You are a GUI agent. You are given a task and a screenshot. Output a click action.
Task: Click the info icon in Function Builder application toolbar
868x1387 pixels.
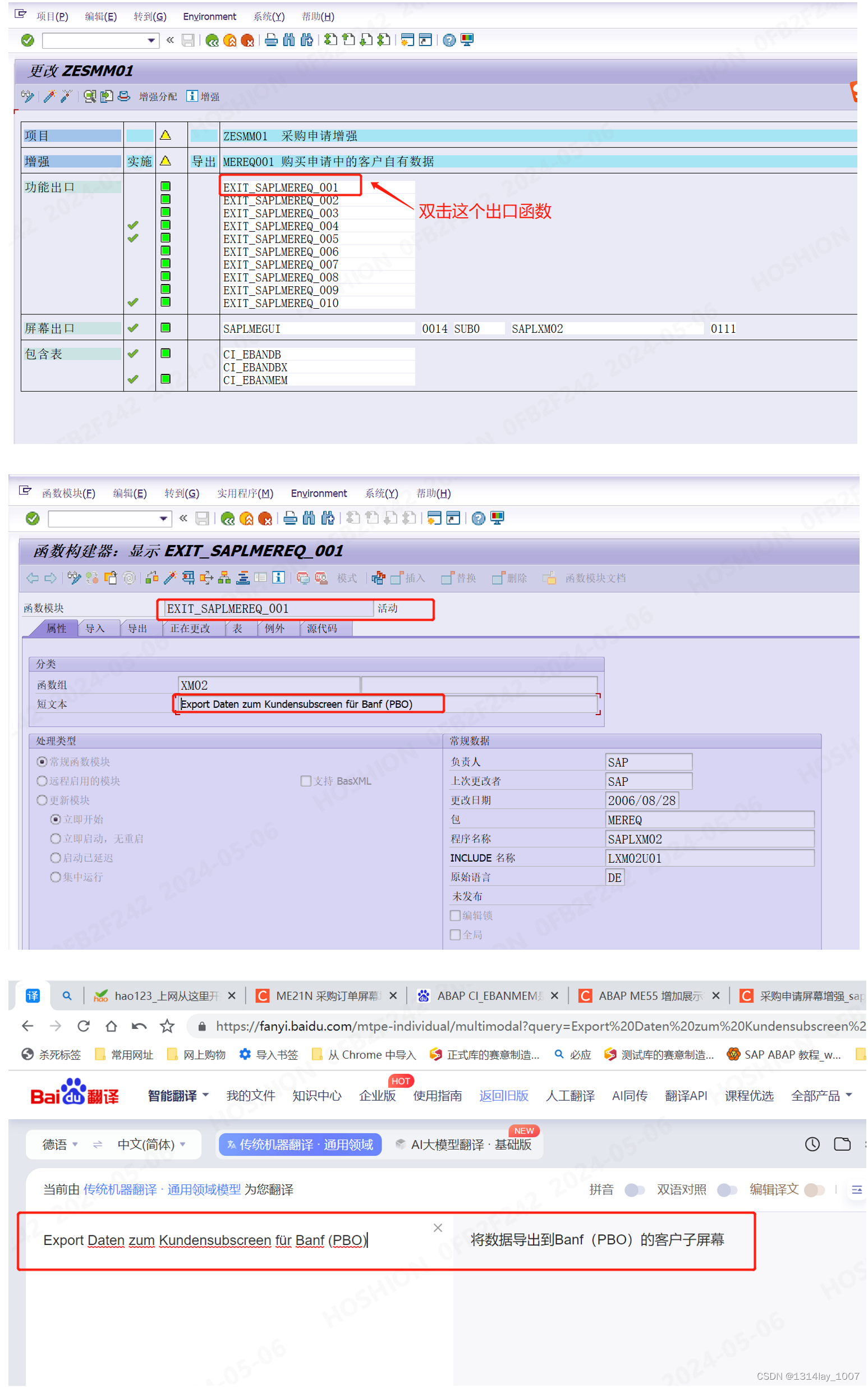point(278,578)
